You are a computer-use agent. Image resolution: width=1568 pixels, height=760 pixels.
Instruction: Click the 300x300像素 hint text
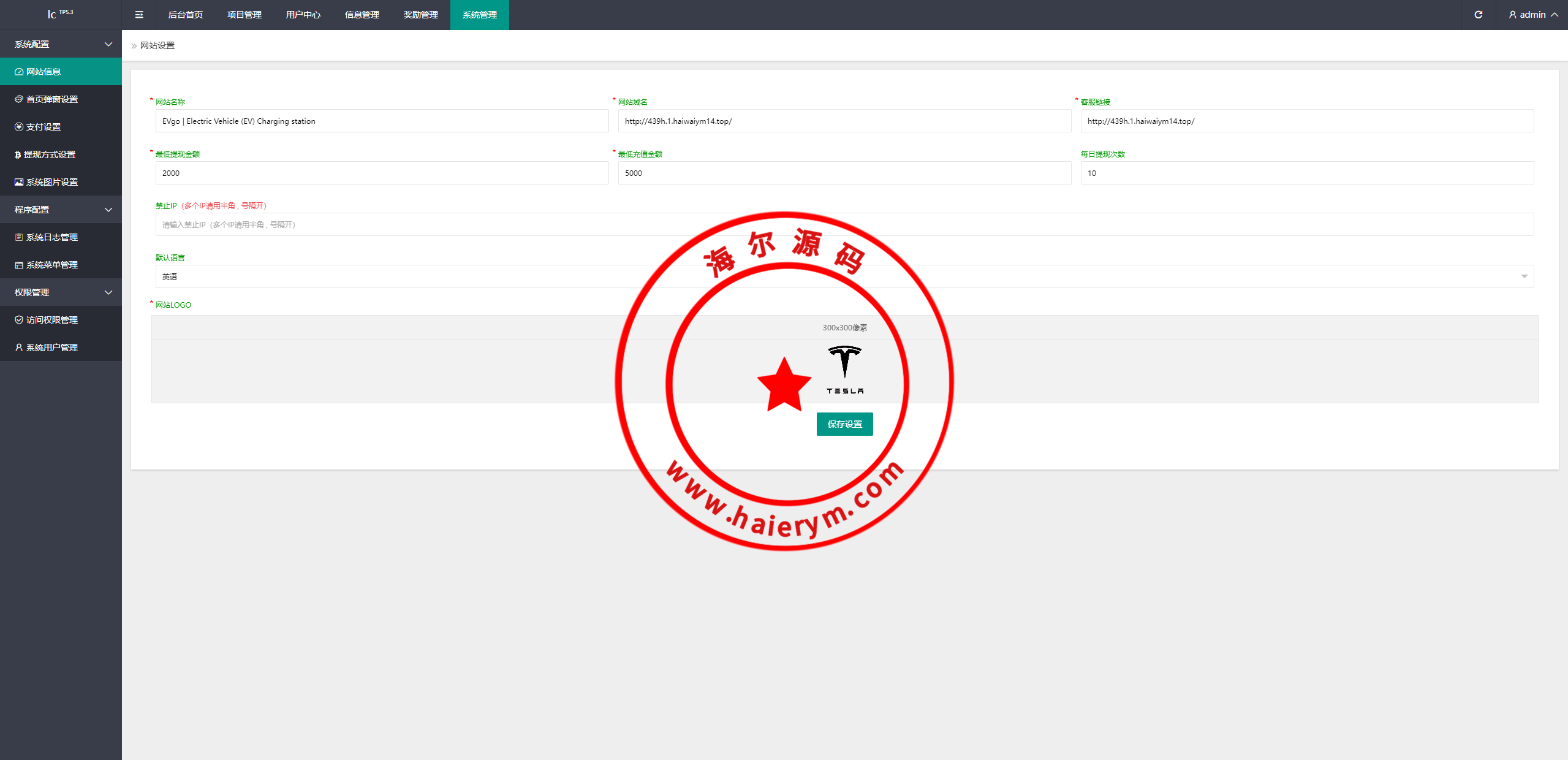click(x=844, y=327)
